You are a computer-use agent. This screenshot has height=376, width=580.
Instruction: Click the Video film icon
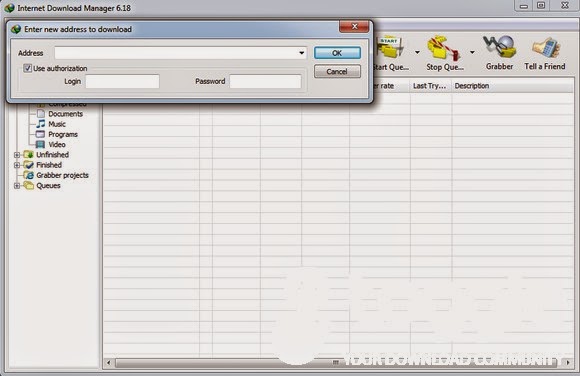(40, 144)
